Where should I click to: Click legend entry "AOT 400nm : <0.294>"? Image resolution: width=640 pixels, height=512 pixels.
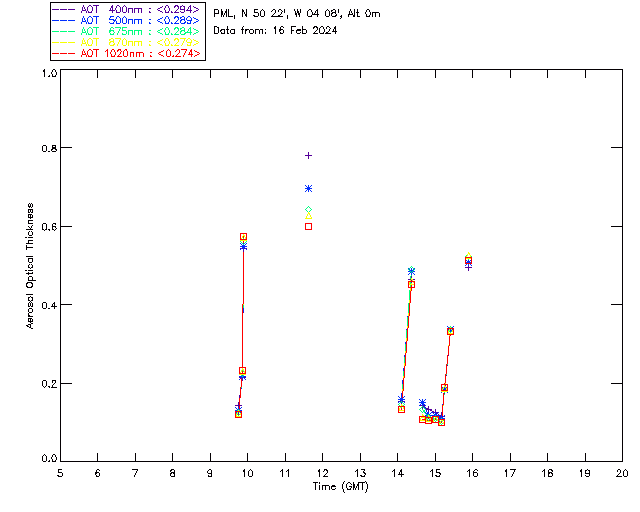tap(126, 9)
